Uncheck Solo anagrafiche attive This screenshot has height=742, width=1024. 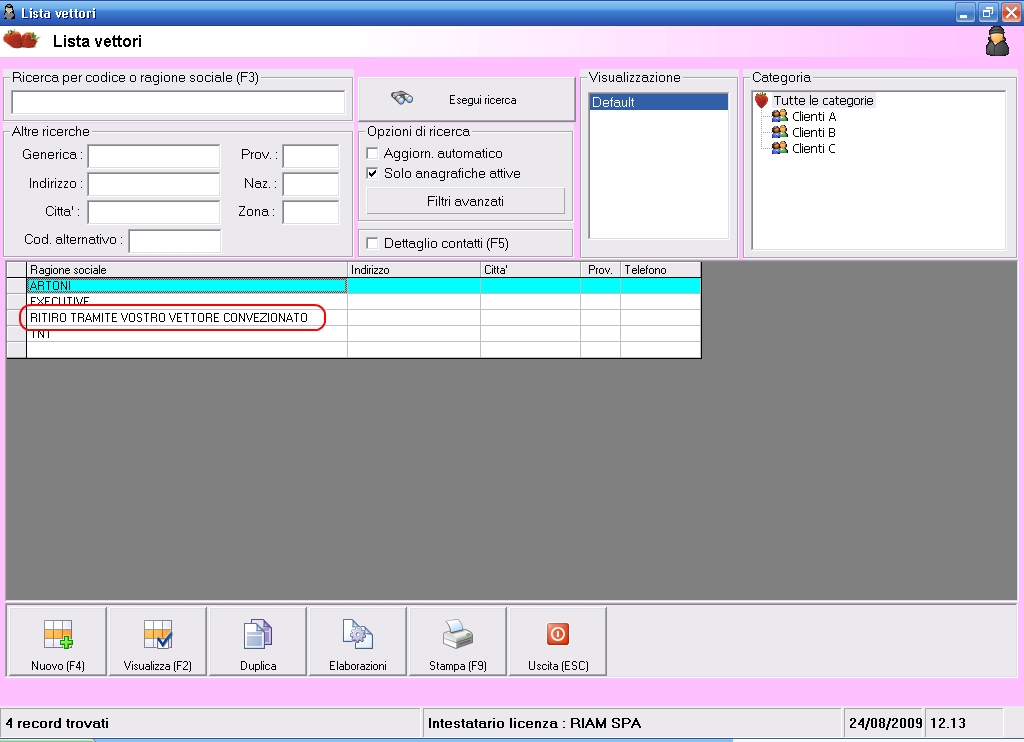(372, 174)
